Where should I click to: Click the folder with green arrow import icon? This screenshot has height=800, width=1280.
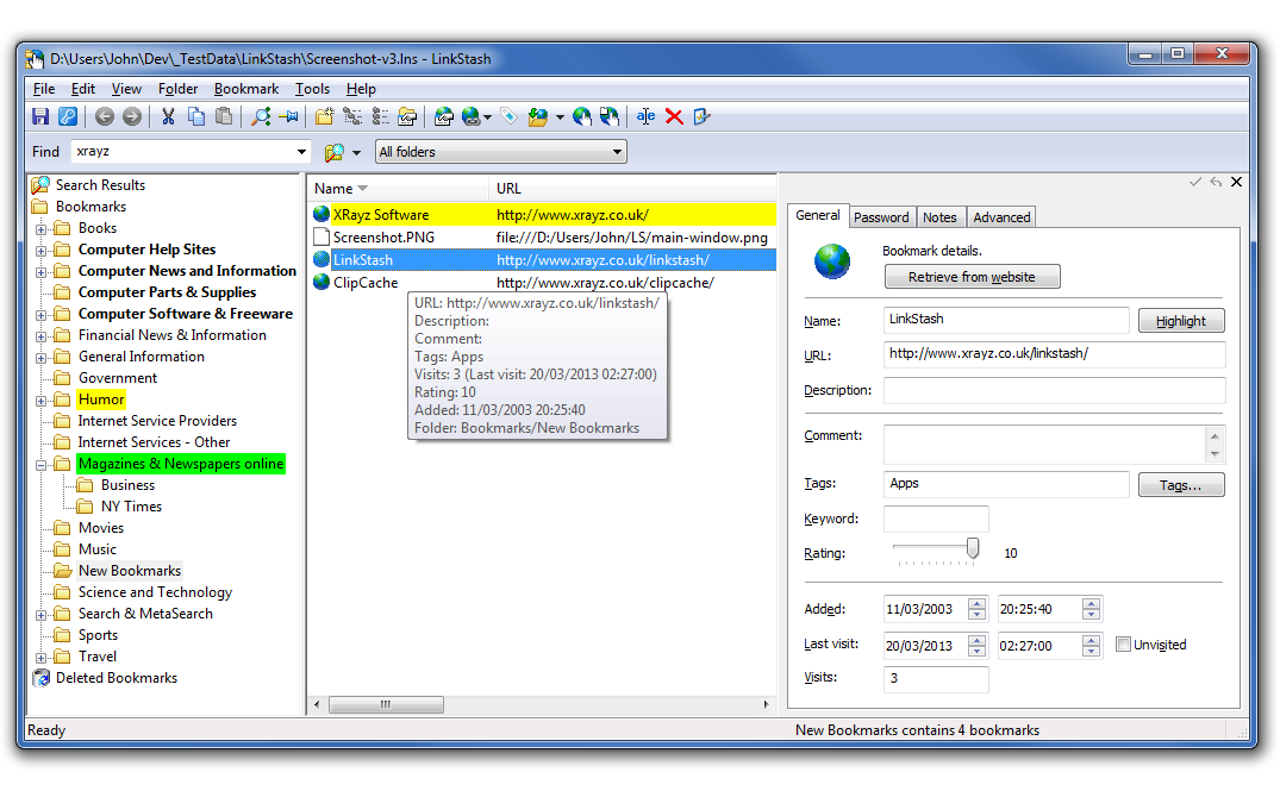pyautogui.click(x=538, y=117)
